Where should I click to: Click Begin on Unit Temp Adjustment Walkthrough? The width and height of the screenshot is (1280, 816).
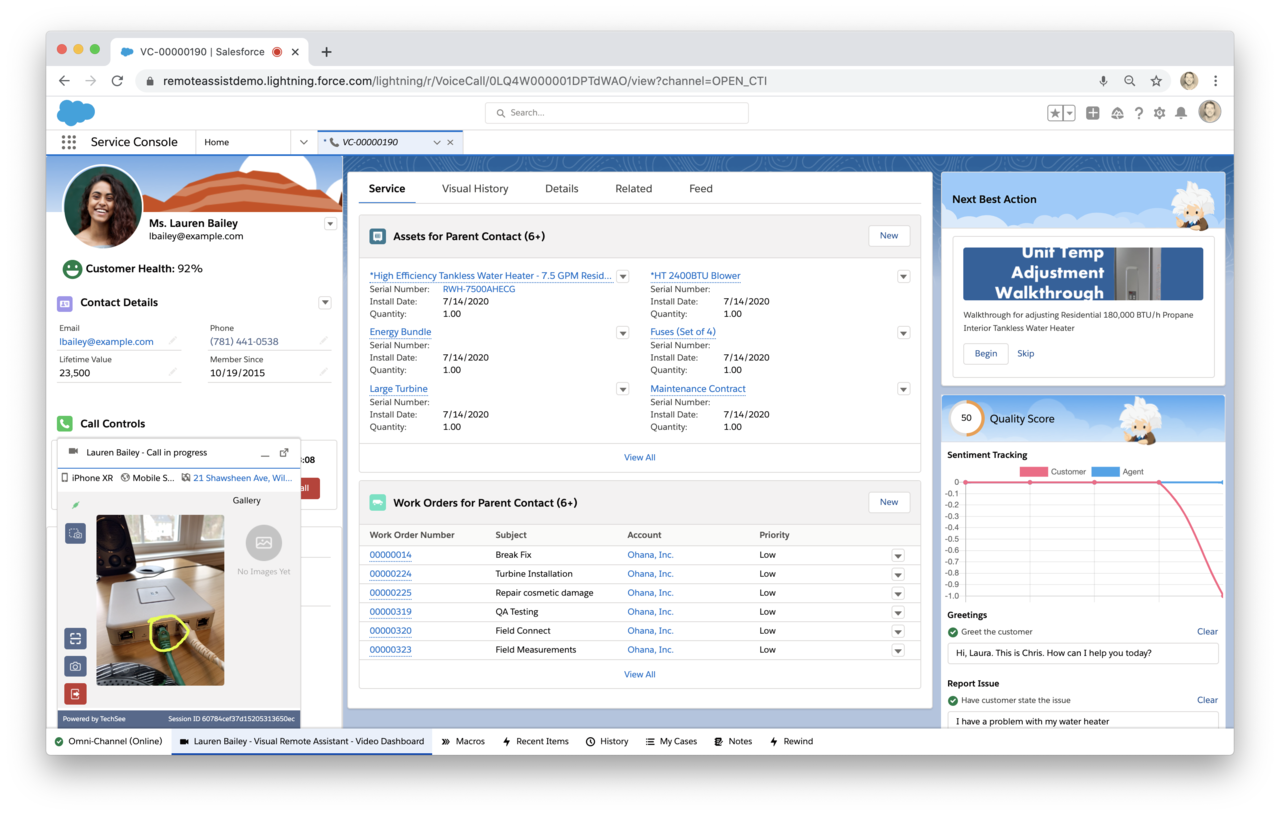pos(985,353)
